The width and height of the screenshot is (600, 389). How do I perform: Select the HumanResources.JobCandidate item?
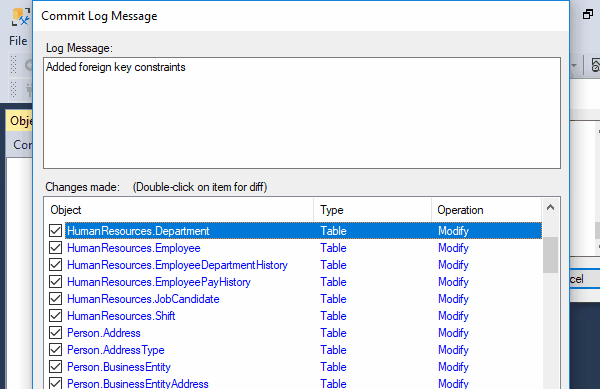coord(143,299)
